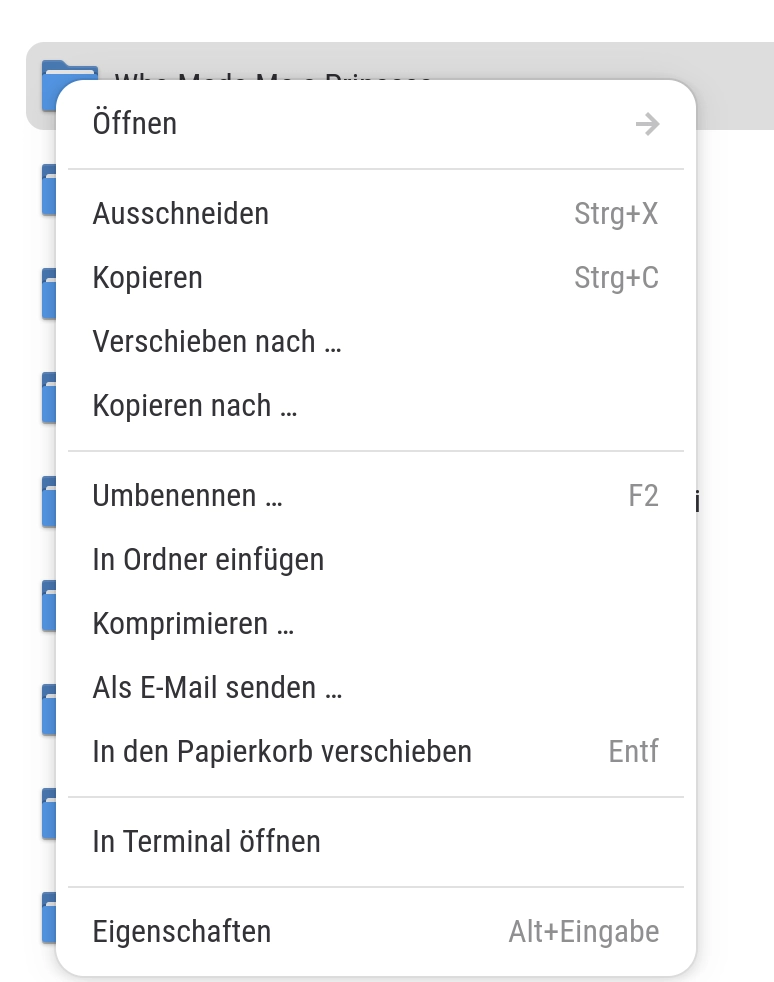Image resolution: width=774 pixels, height=982 pixels.
Task: Select Kopieren in the context menu
Action: [x=147, y=277]
